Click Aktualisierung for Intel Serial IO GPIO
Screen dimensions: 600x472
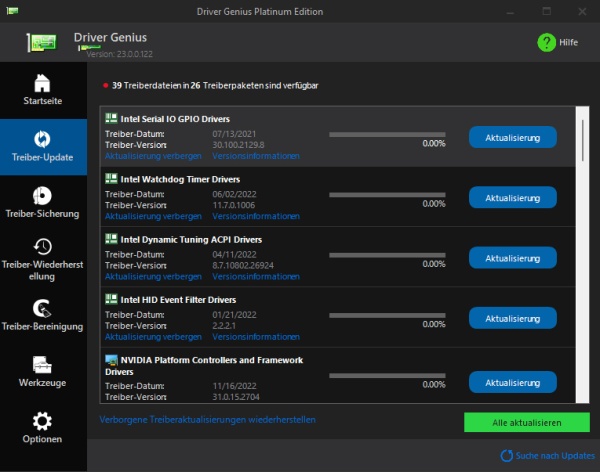513,137
